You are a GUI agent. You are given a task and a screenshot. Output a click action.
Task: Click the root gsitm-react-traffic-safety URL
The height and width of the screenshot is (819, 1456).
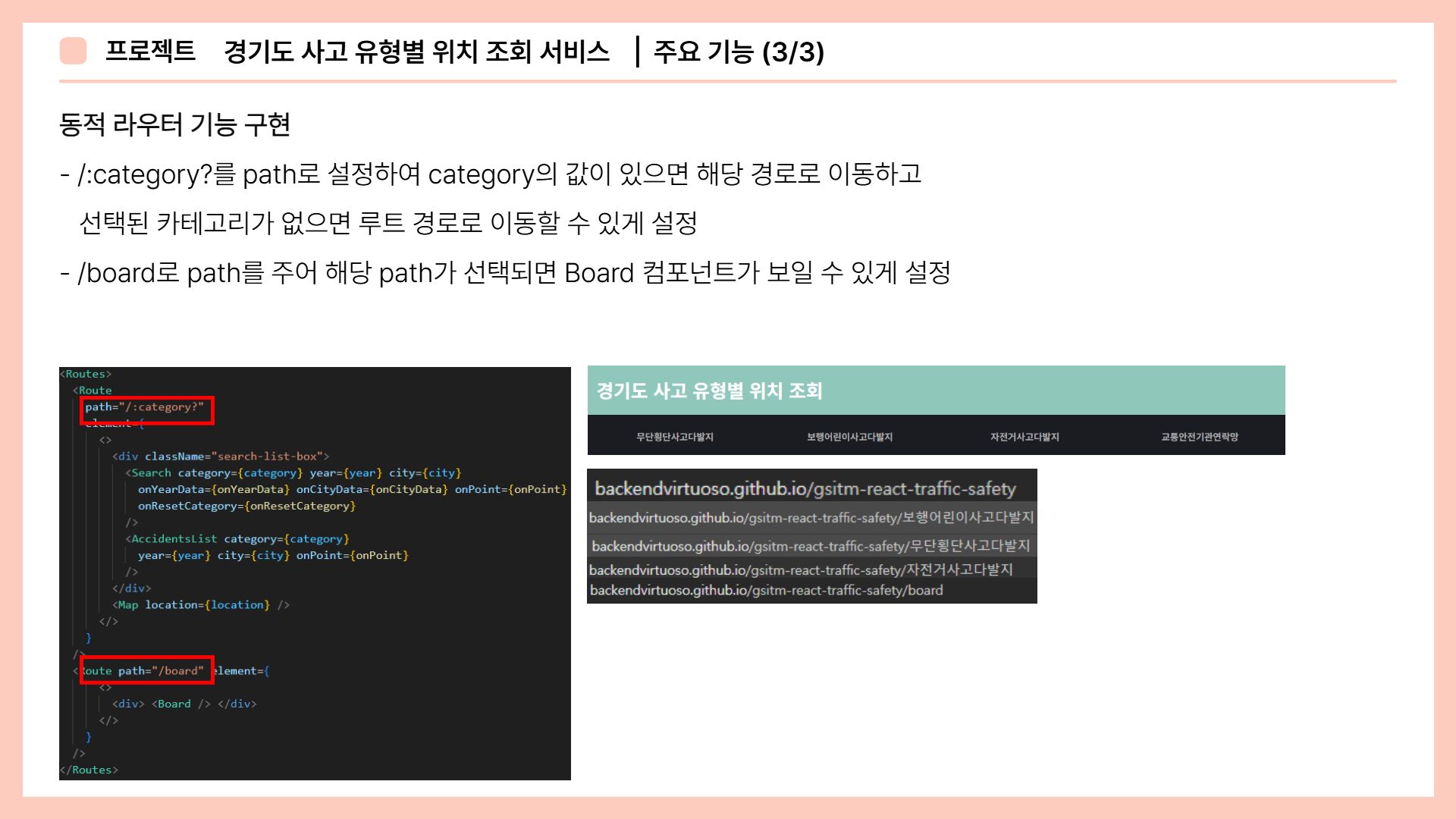pyautogui.click(x=805, y=489)
